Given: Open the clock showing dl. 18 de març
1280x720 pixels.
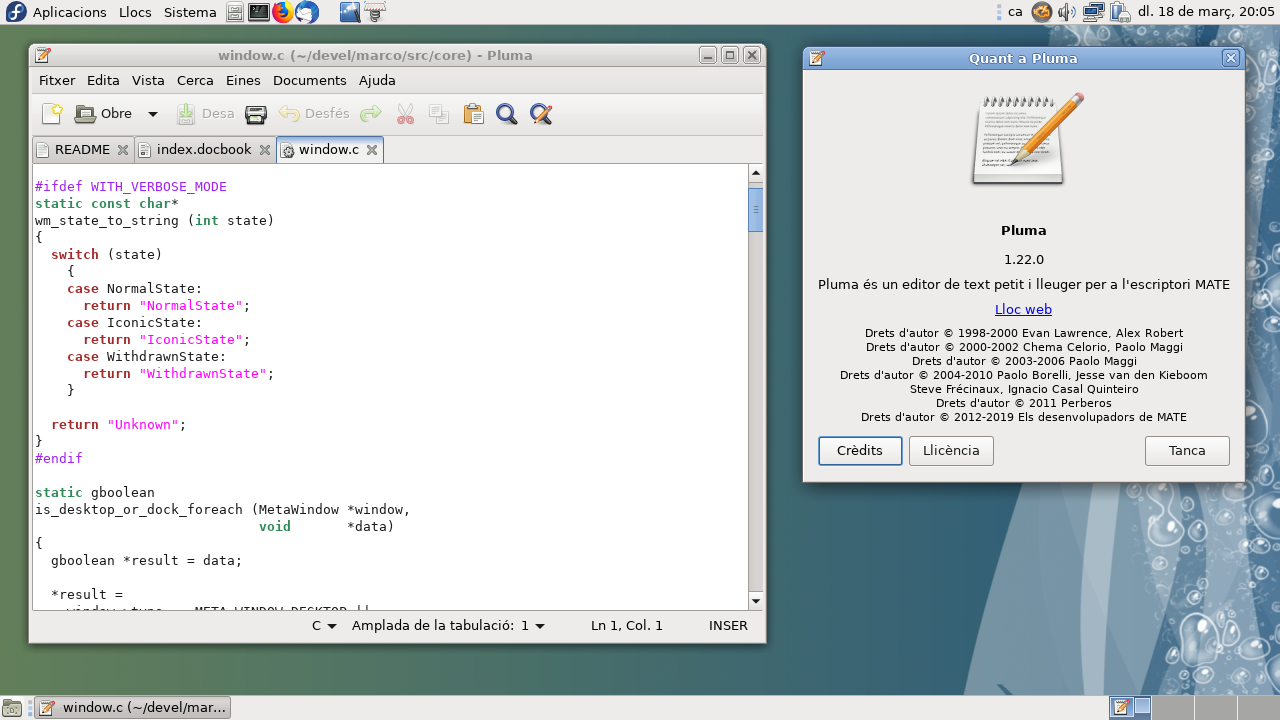Looking at the screenshot, I should click(1205, 12).
